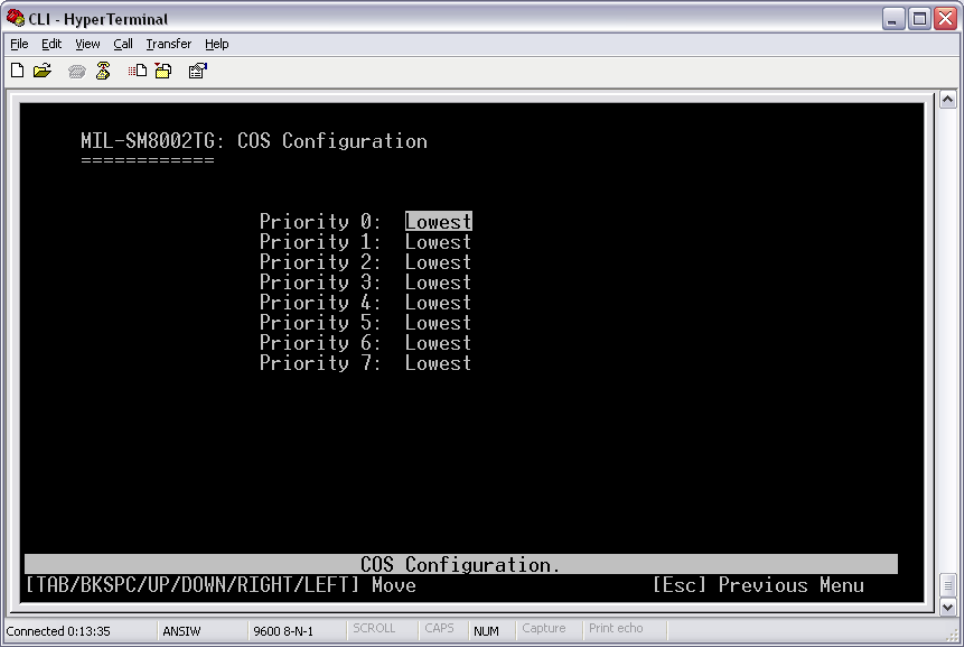
Task: Open the Call menu
Action: tap(122, 44)
